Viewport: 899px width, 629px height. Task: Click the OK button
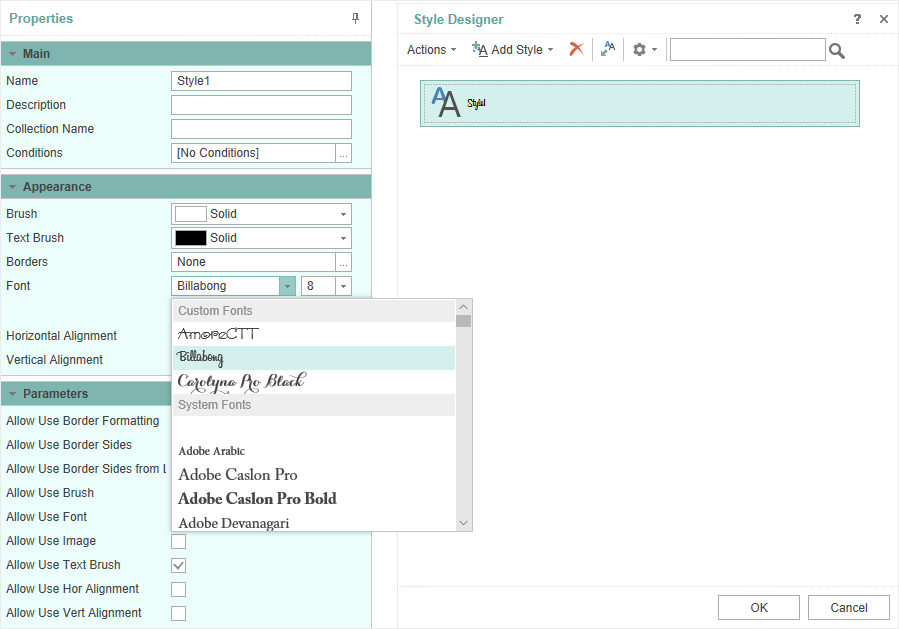759,607
